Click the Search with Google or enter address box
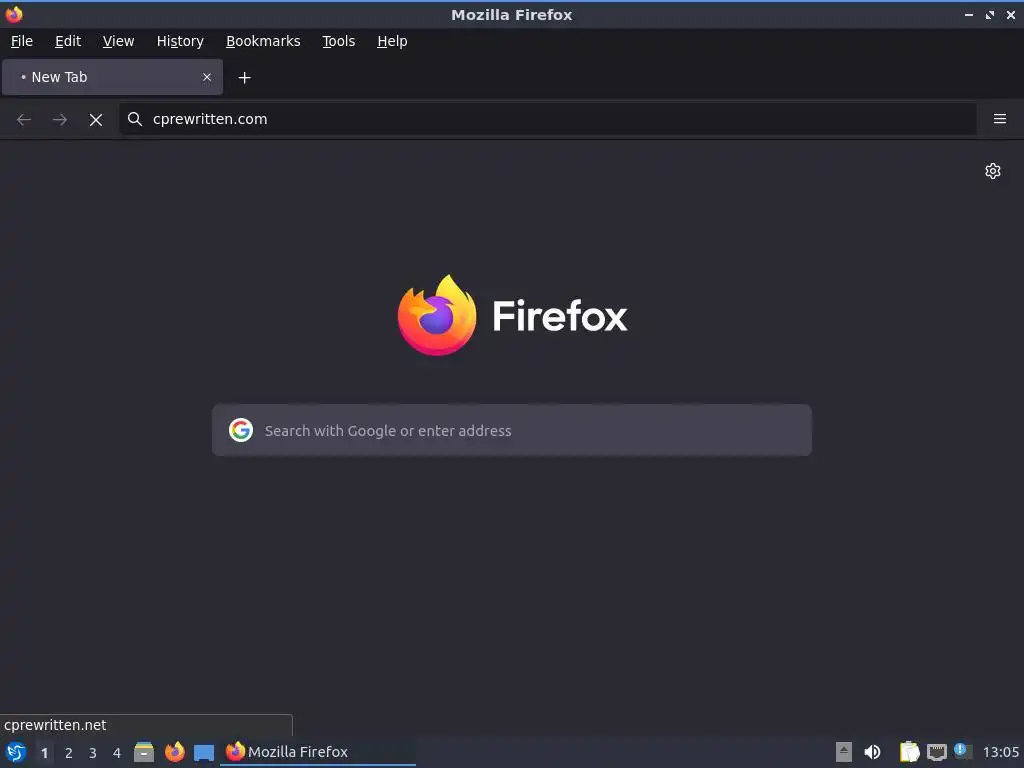 512,430
